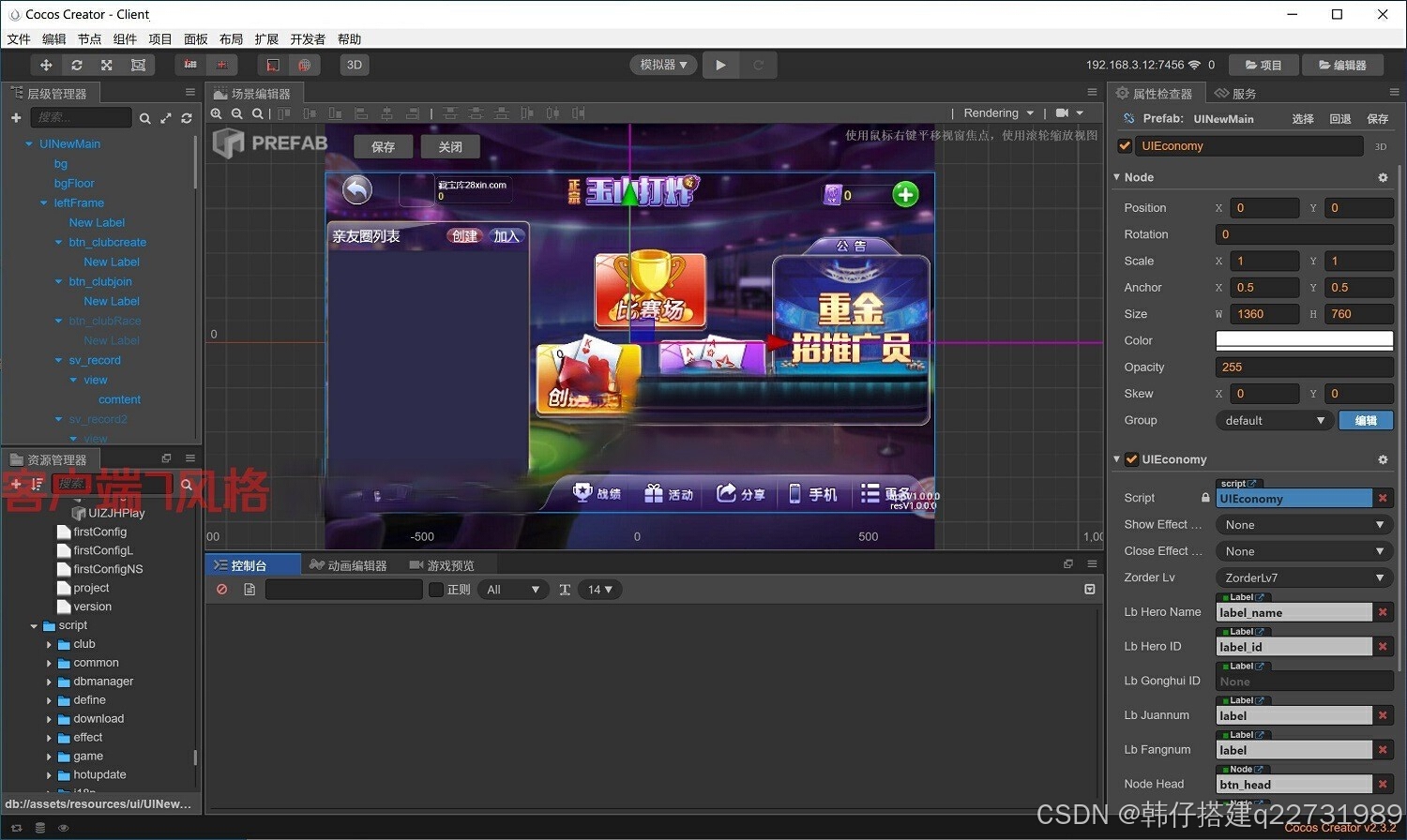Click prefab 回退 revert button
1407x840 pixels.
(1340, 119)
